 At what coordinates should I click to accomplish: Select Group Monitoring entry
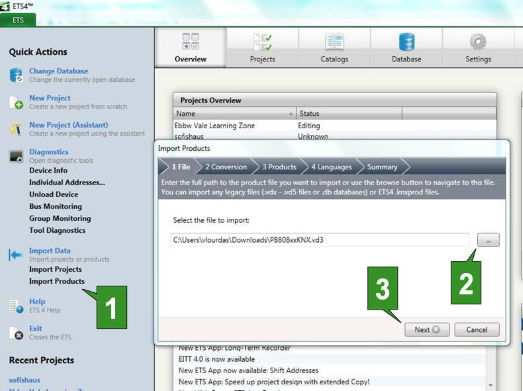click(60, 219)
